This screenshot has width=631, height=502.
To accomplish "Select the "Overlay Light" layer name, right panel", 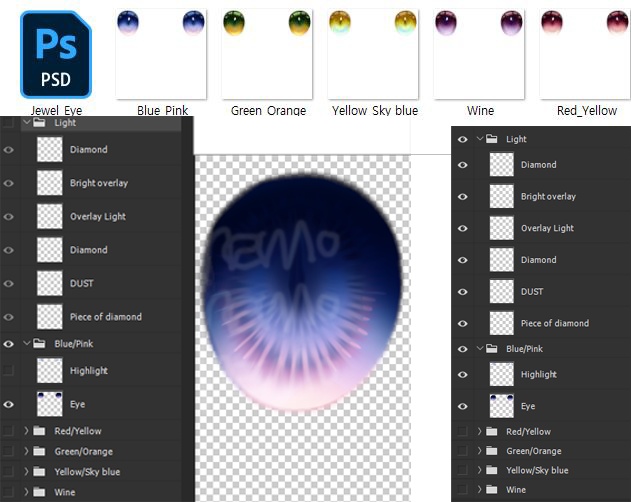I will 547,228.
